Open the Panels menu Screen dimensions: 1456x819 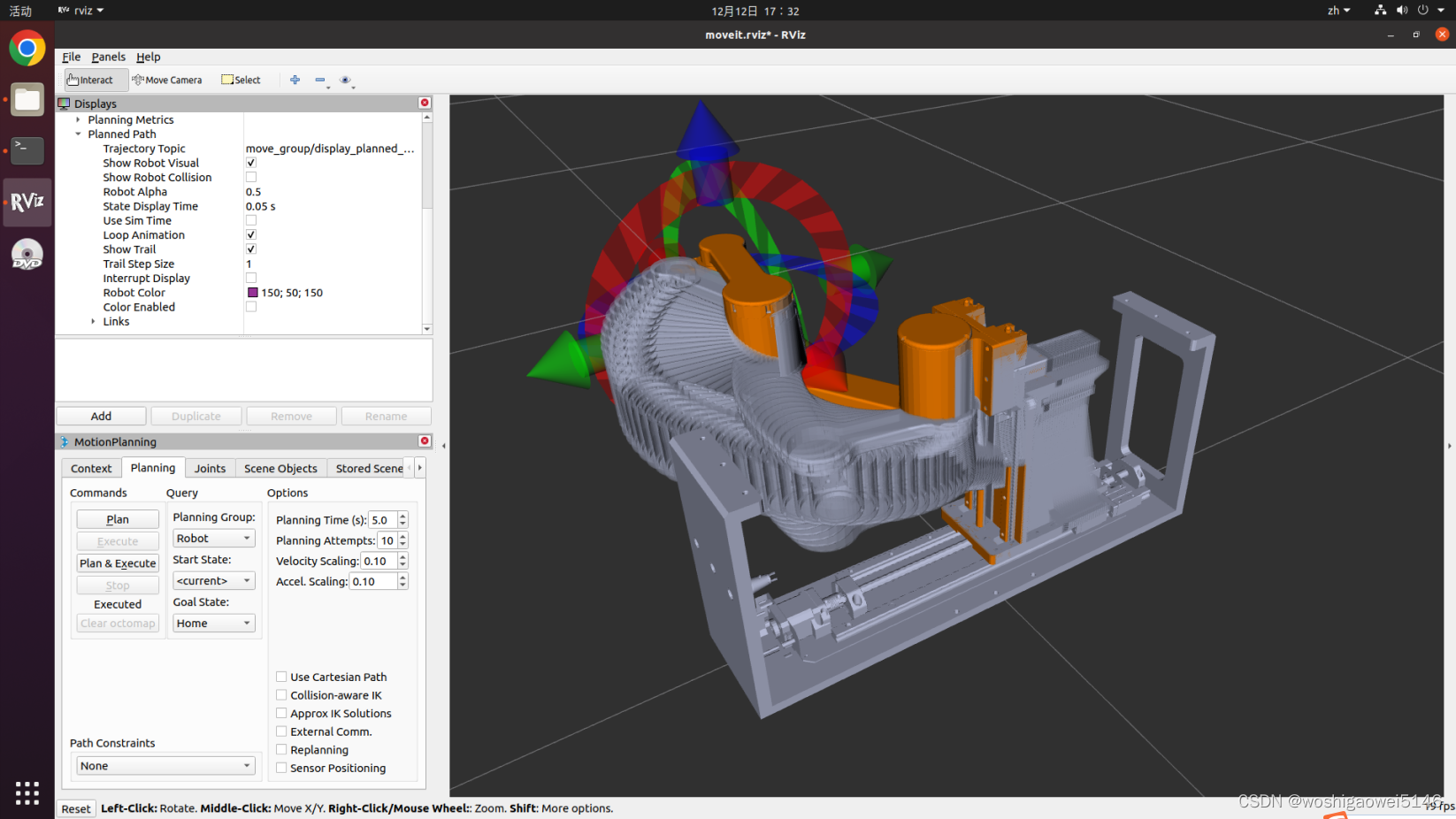click(x=109, y=57)
